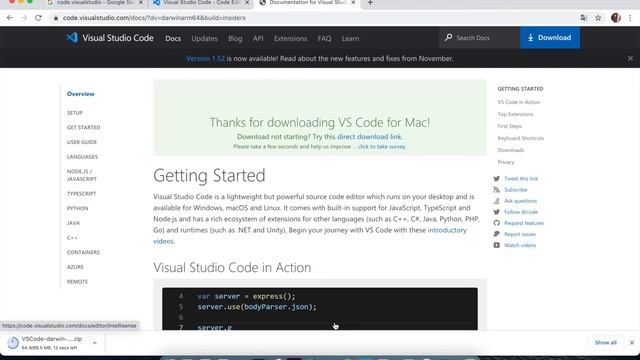Click RSS icon beside Subscribe
This screenshot has width=640, height=360.
[x=496, y=190]
